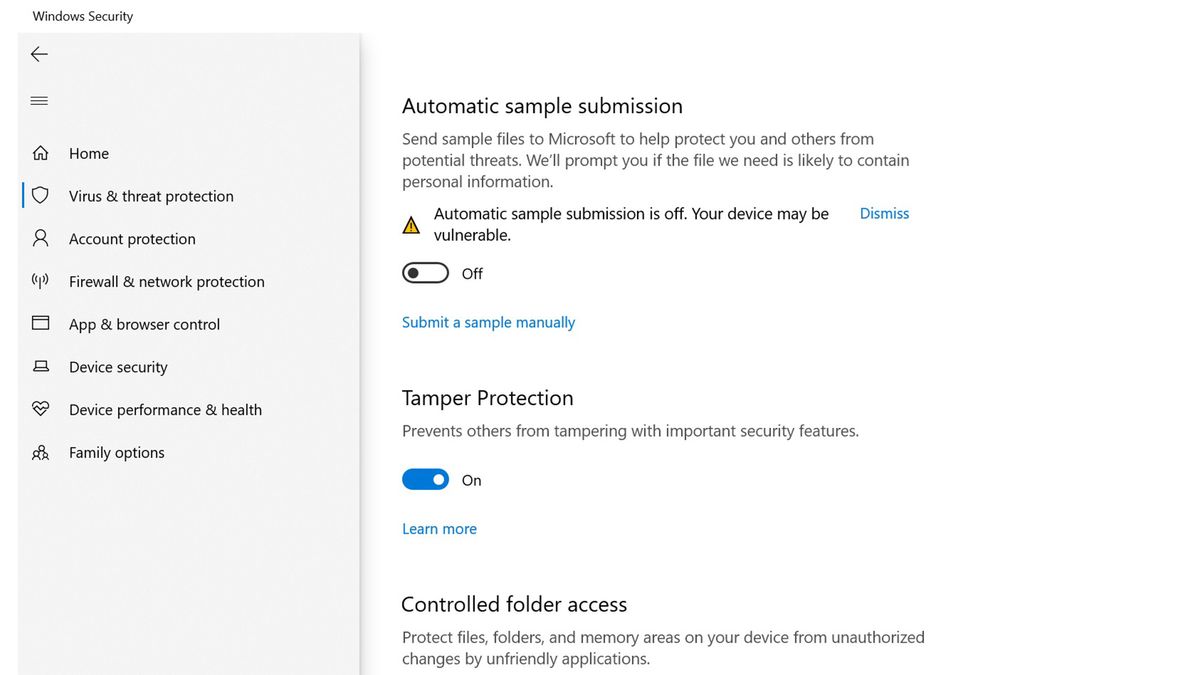Click the Device performance & health heart icon
Screen dimensions: 1200x675
click(x=40, y=409)
